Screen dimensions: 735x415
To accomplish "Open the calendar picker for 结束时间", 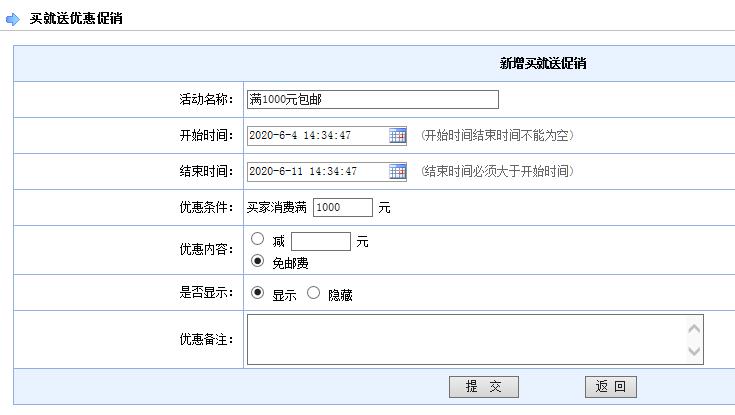I will [x=397, y=172].
